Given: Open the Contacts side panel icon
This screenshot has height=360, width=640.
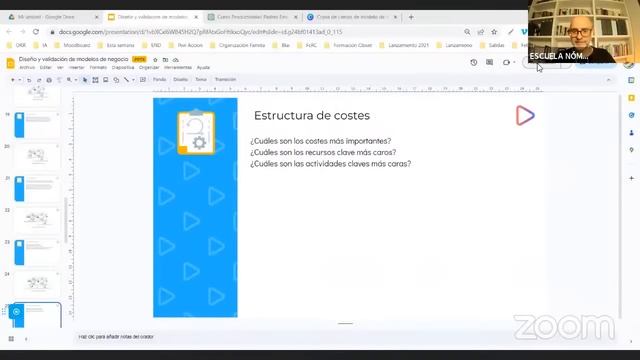Looking at the screenshot, I should (x=631, y=133).
